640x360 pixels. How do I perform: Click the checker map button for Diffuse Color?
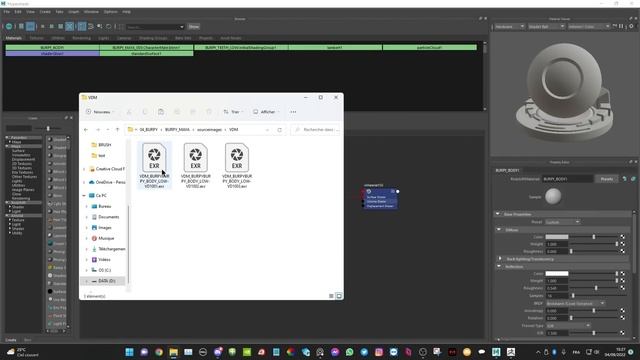pos(622,237)
